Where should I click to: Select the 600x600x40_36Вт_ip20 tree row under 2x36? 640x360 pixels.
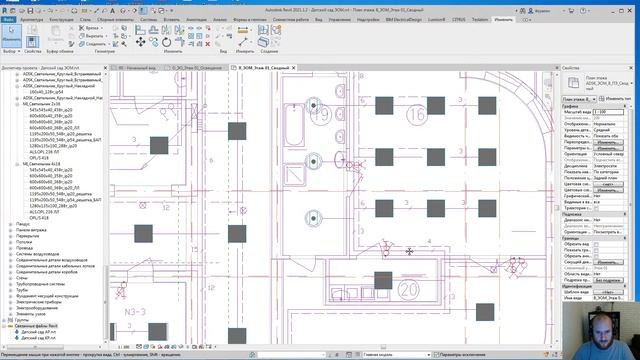pyautogui.click(x=51, y=116)
